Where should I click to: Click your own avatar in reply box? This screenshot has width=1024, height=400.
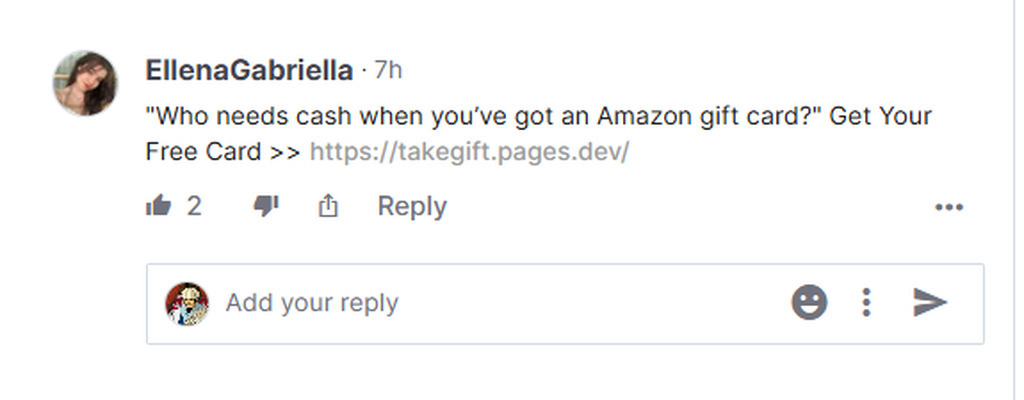(187, 303)
